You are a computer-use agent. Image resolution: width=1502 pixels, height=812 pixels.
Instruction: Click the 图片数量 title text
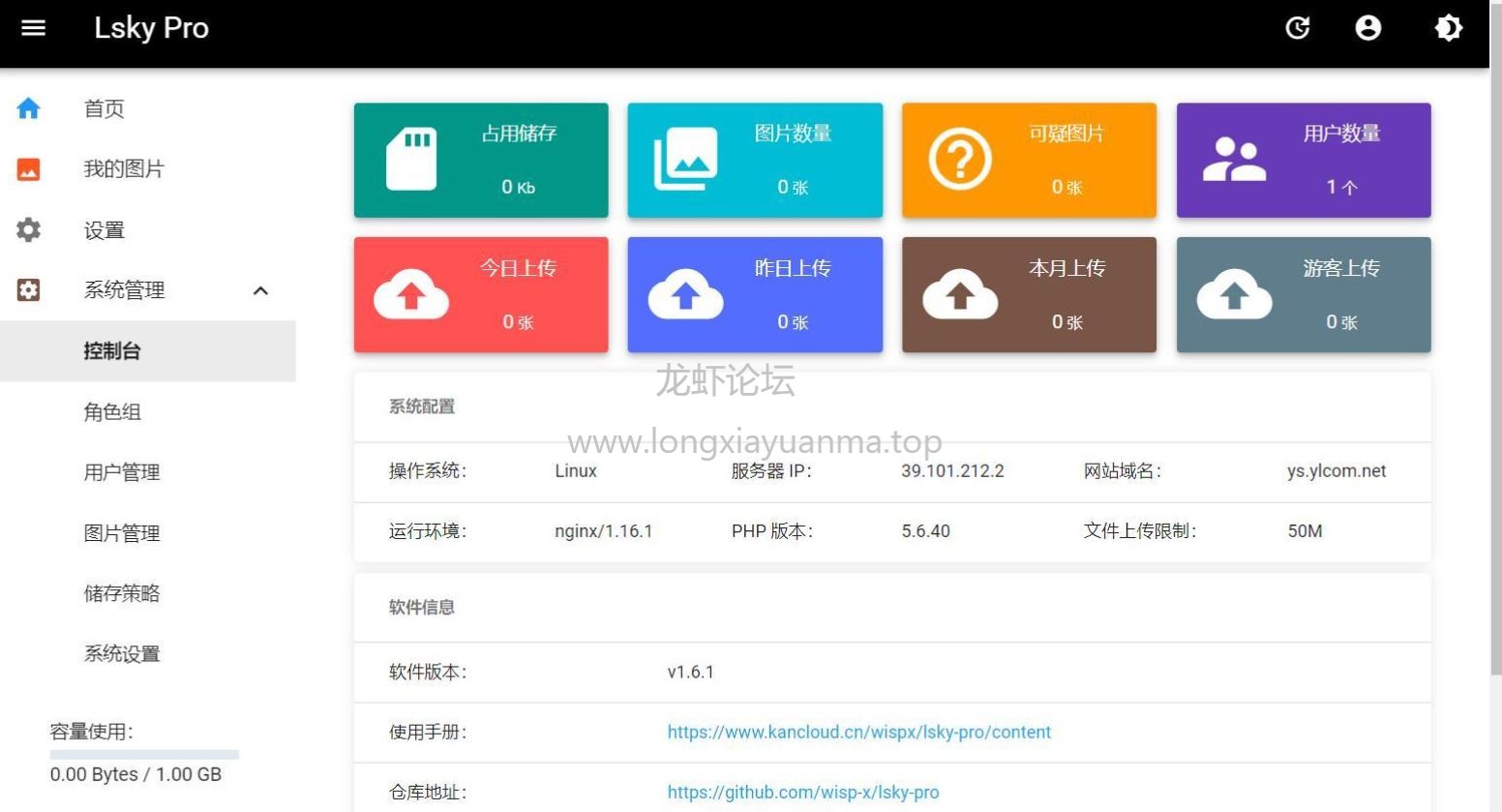794,134
